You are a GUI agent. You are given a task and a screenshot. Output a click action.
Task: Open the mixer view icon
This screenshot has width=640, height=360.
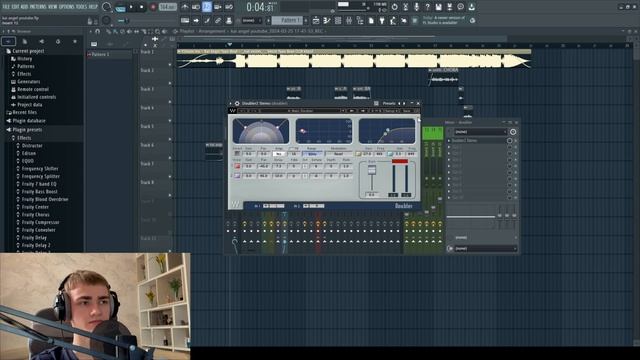[349, 20]
